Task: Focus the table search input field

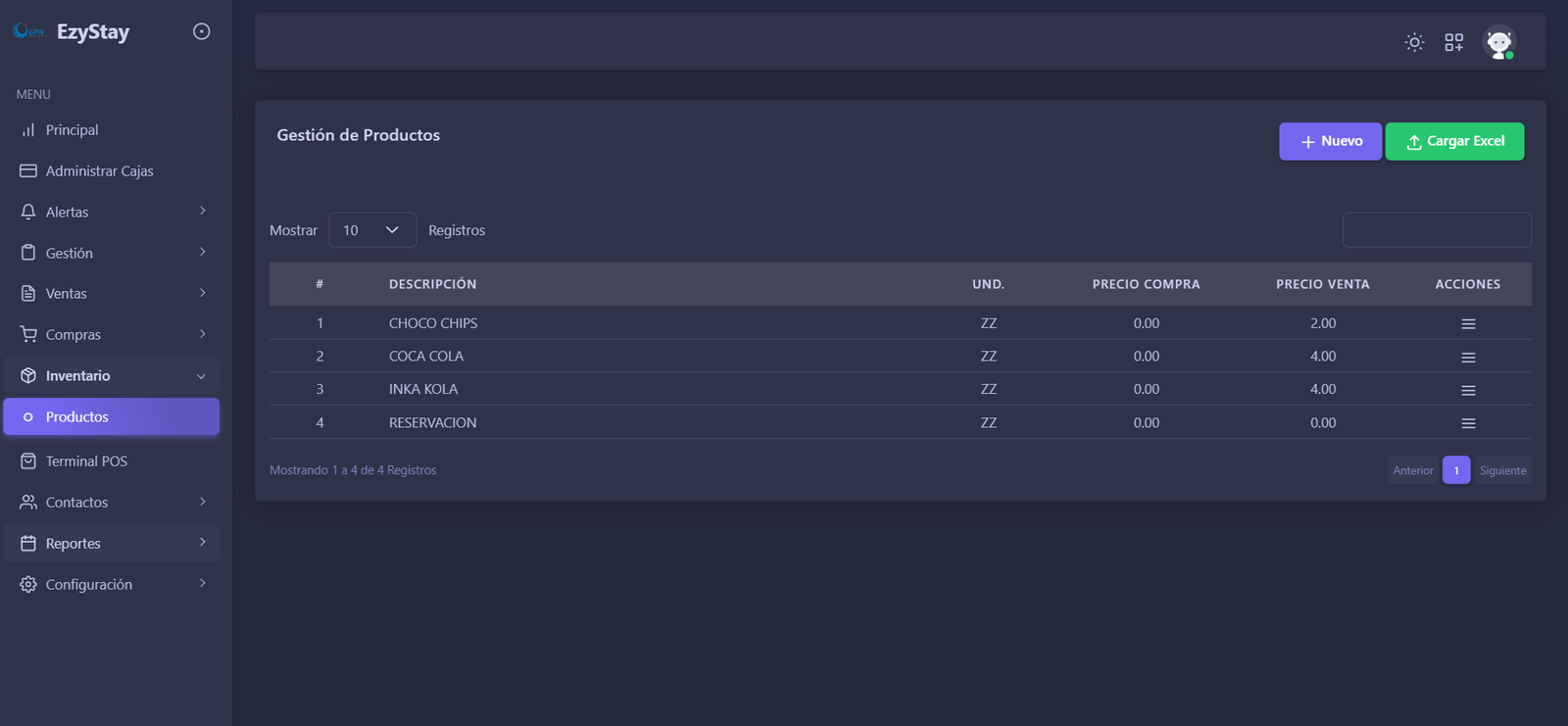Action: [x=1436, y=230]
